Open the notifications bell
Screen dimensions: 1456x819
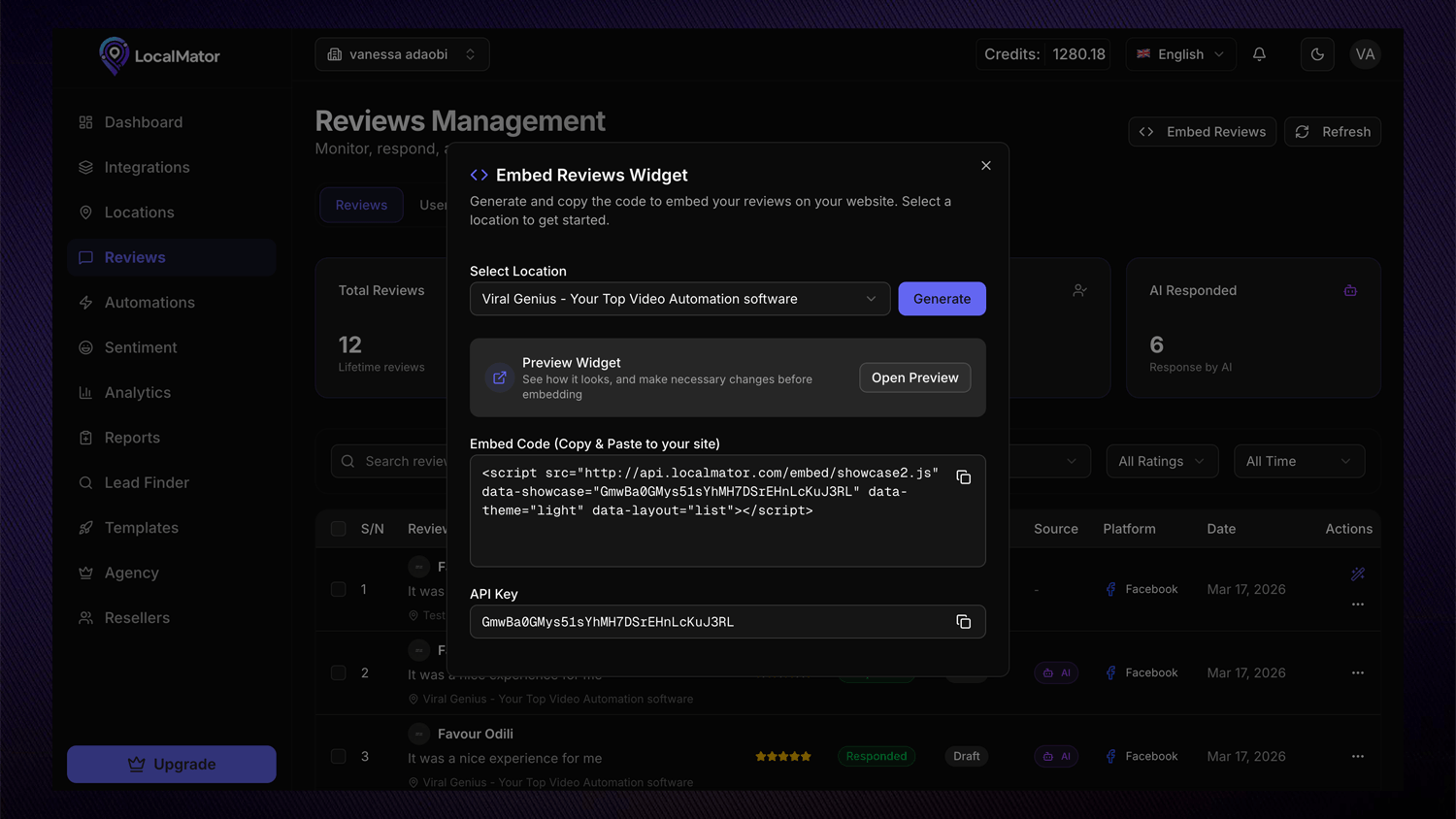point(1259,54)
